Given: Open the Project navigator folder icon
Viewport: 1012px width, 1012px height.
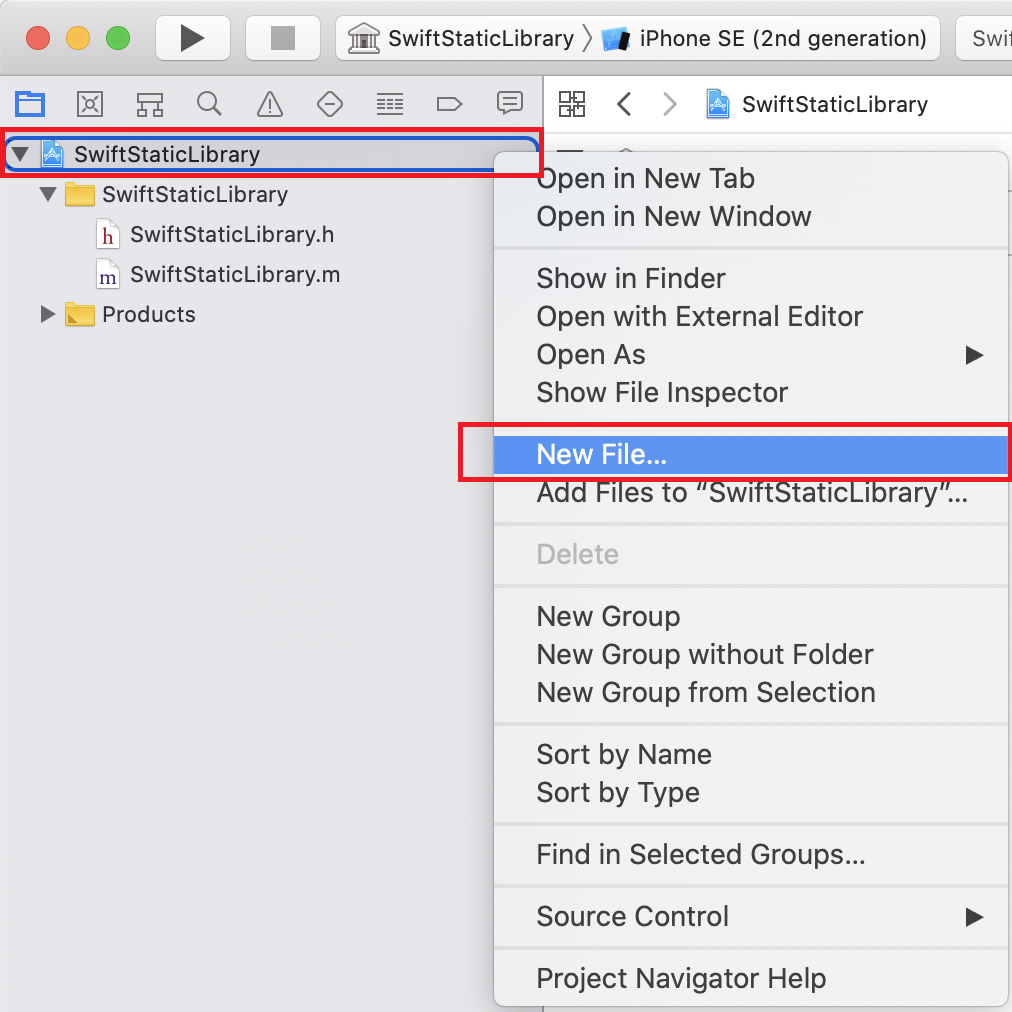Looking at the screenshot, I should click(x=30, y=104).
